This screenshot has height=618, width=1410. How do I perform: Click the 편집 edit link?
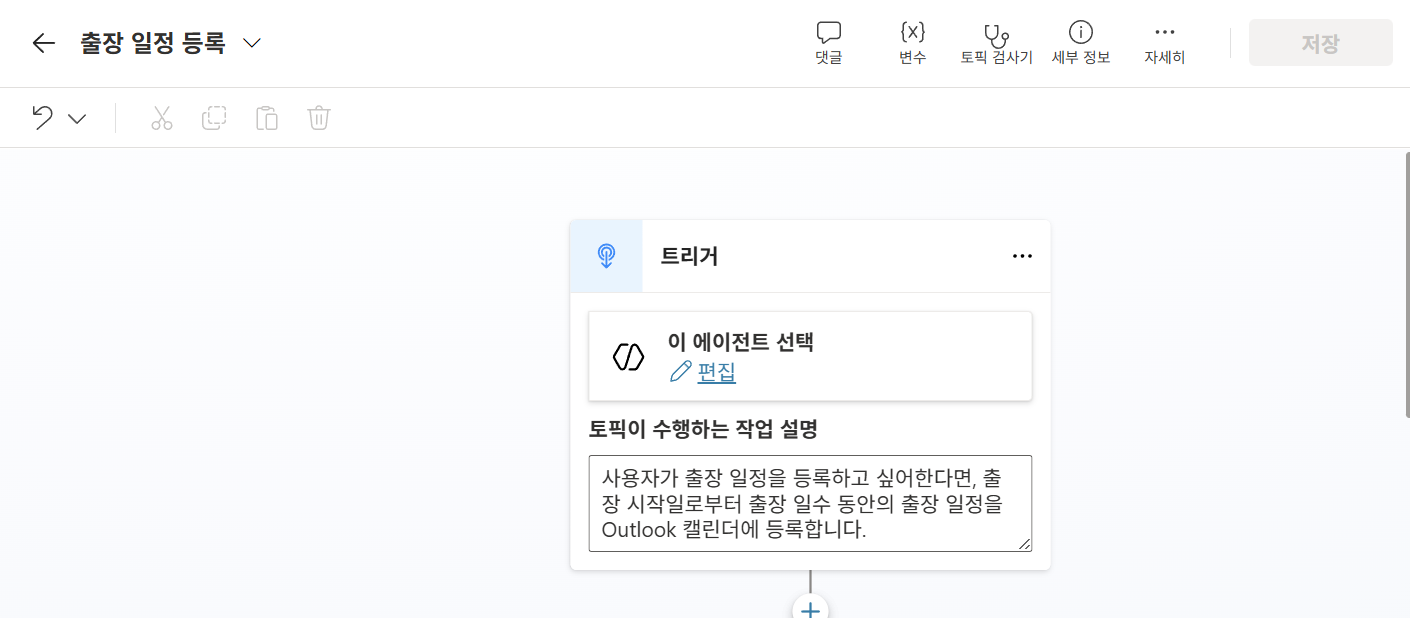(716, 373)
